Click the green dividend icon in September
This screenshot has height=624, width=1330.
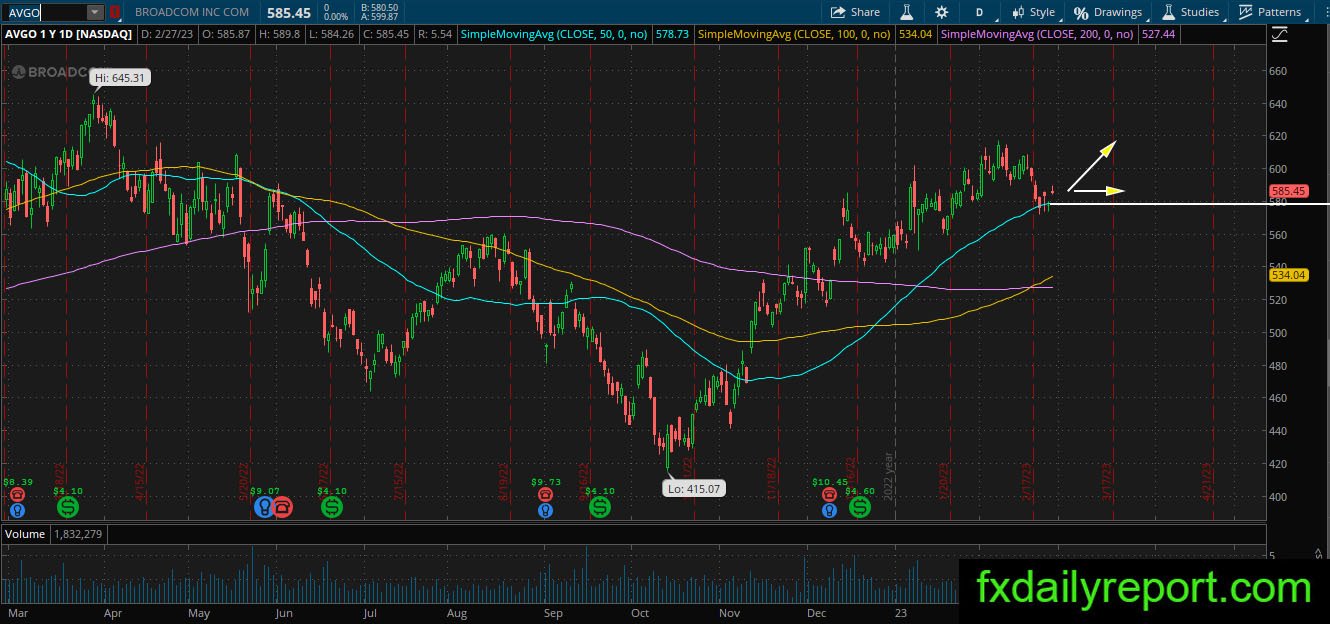point(599,507)
